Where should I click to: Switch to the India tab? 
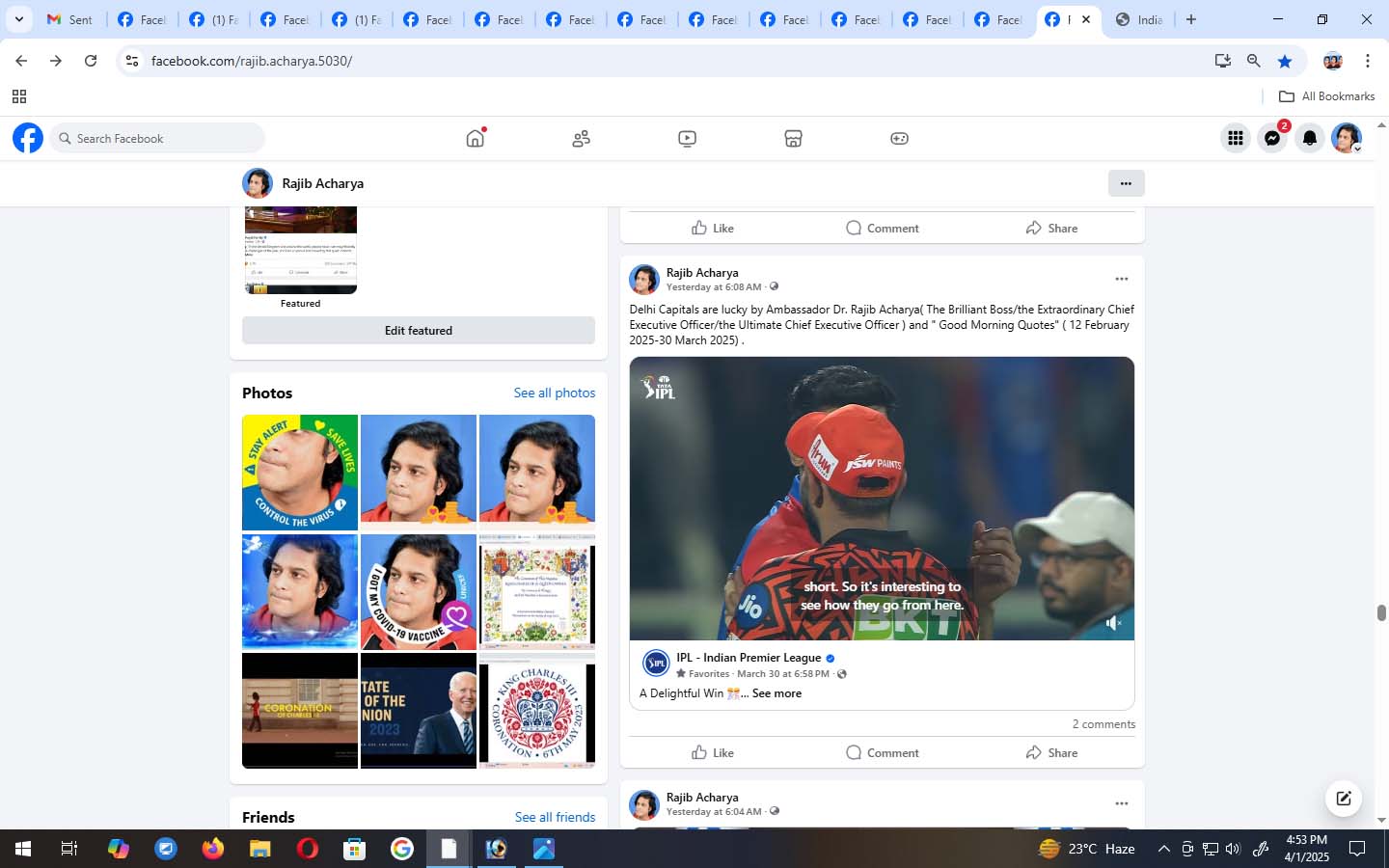(x=1139, y=19)
